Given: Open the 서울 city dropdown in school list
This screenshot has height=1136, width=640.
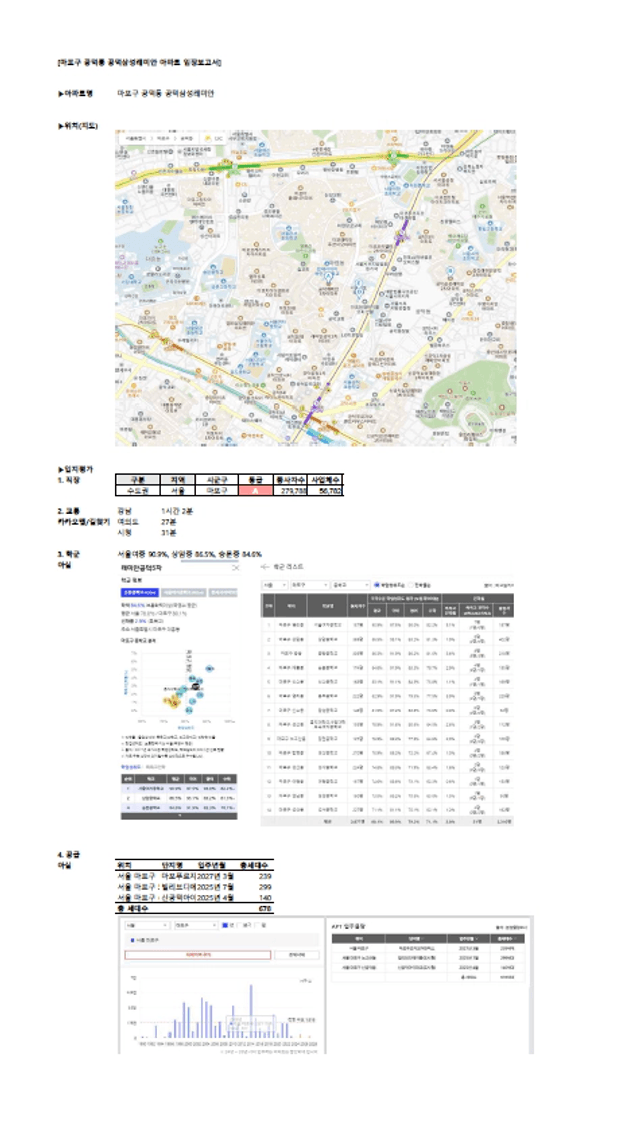Looking at the screenshot, I should point(274,584).
